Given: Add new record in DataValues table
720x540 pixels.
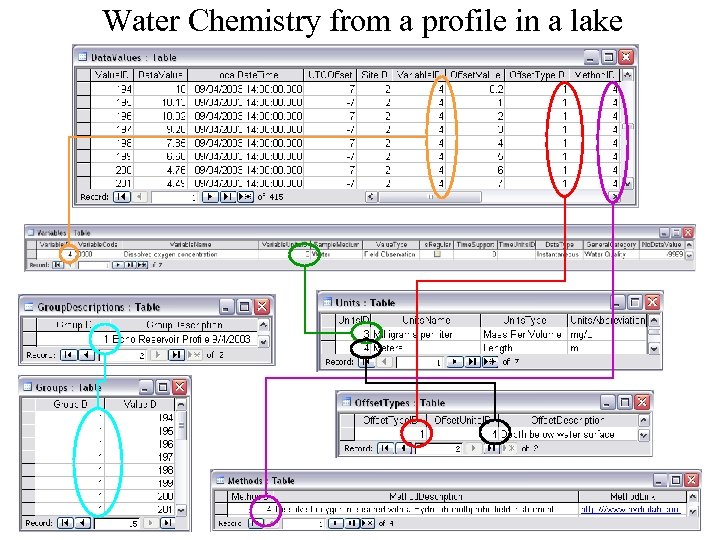Looking at the screenshot, I should tap(245, 197).
